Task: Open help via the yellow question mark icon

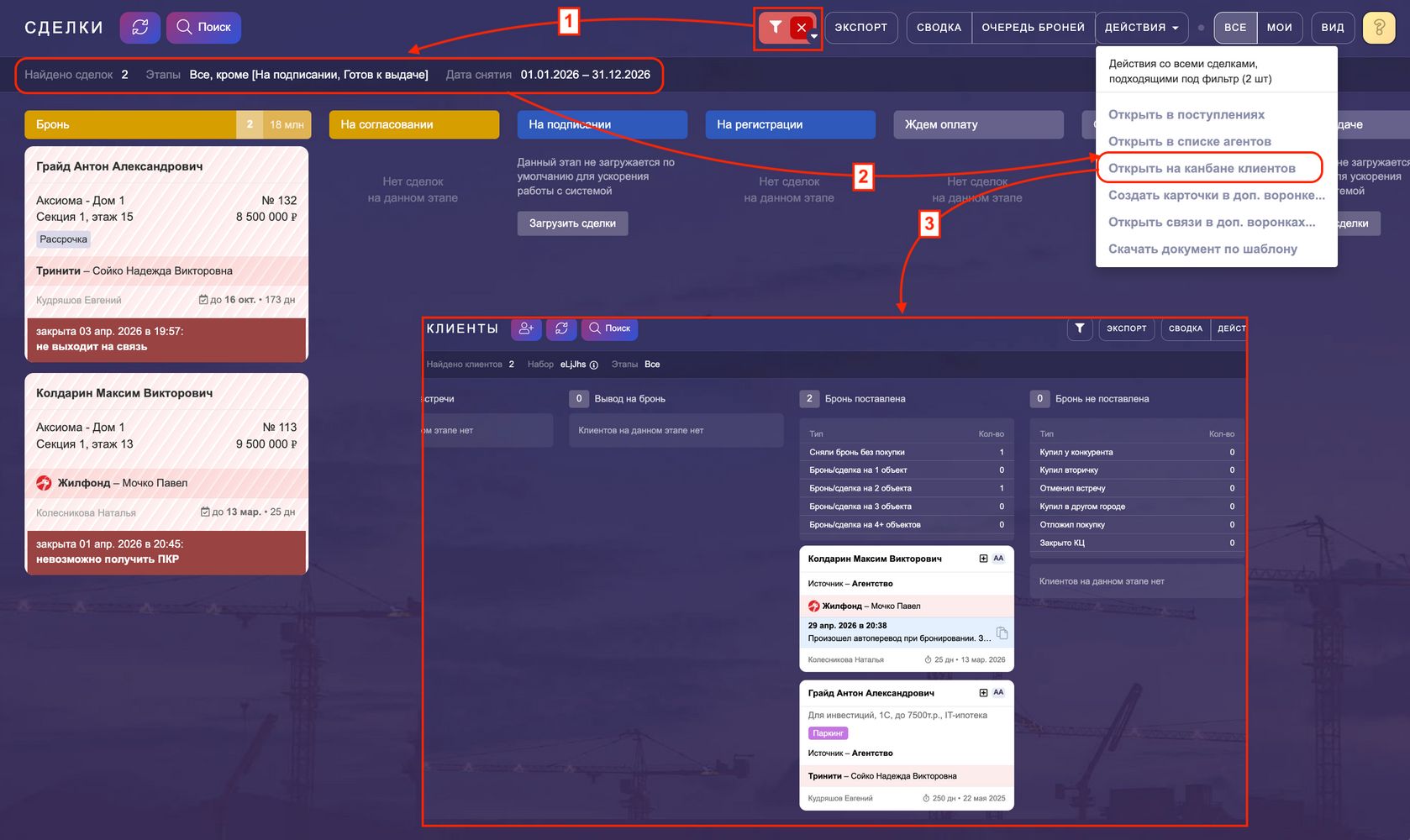Action: [x=1379, y=27]
